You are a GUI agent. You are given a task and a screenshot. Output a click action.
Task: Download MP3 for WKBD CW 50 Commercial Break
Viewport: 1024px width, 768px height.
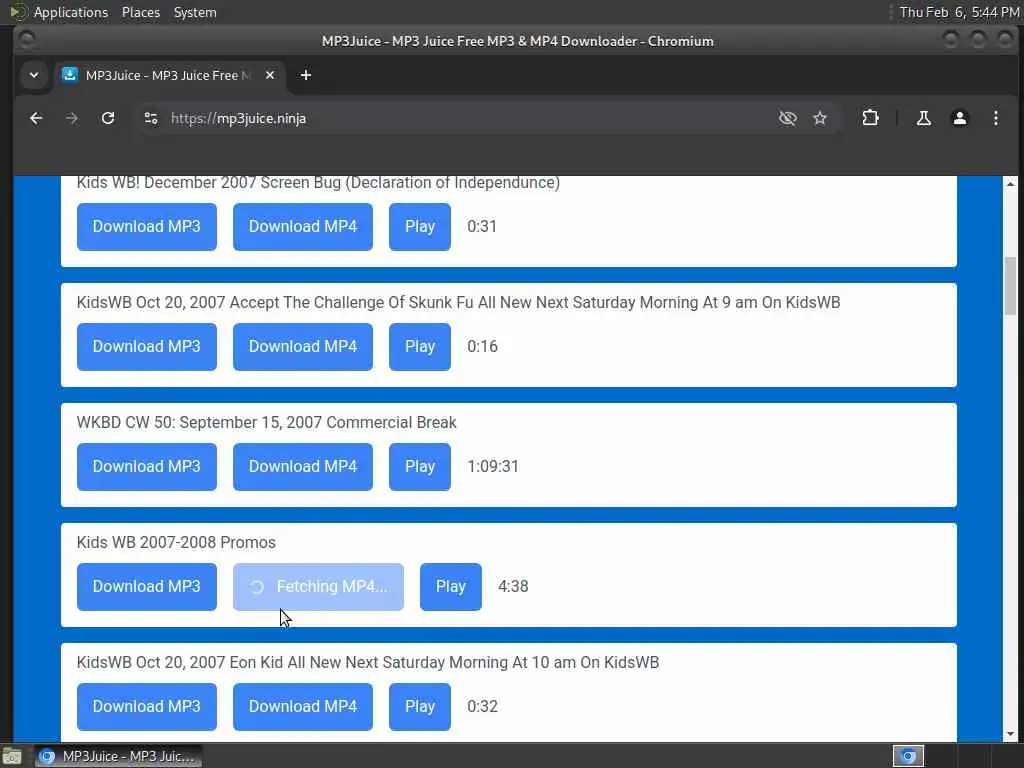coord(146,467)
